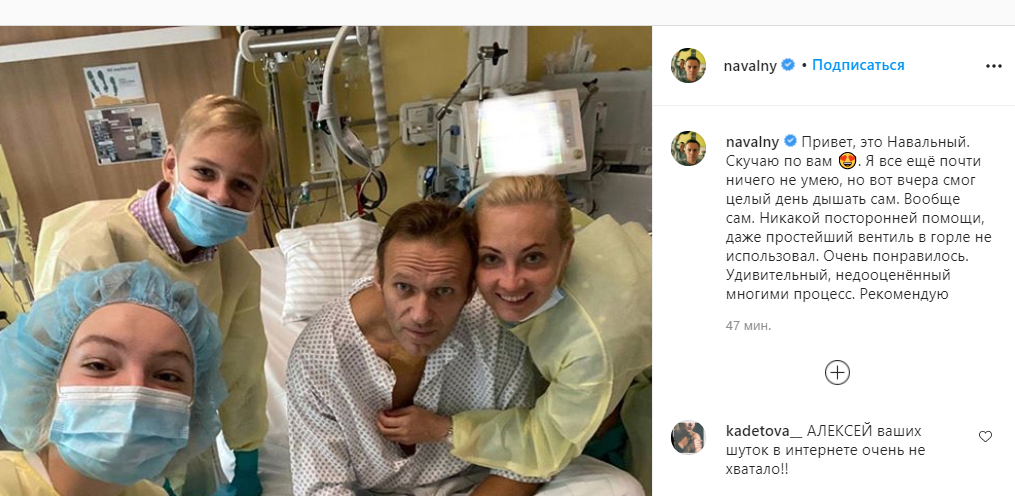Image resolution: width=1015 pixels, height=496 pixels.
Task: Like the kadetova__ comment with the heart
Action: coord(985,436)
